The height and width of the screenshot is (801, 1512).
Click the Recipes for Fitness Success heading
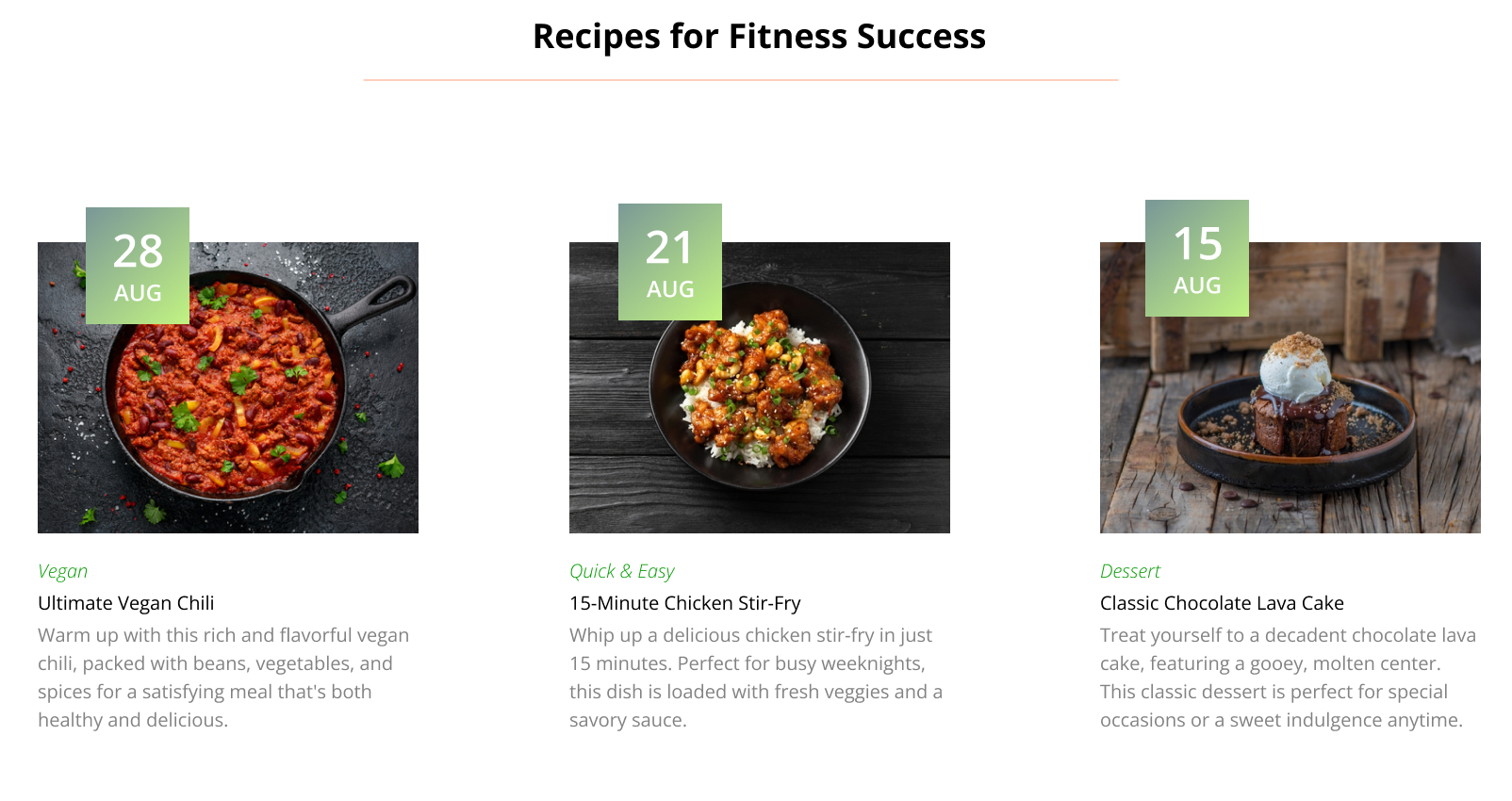[759, 37]
